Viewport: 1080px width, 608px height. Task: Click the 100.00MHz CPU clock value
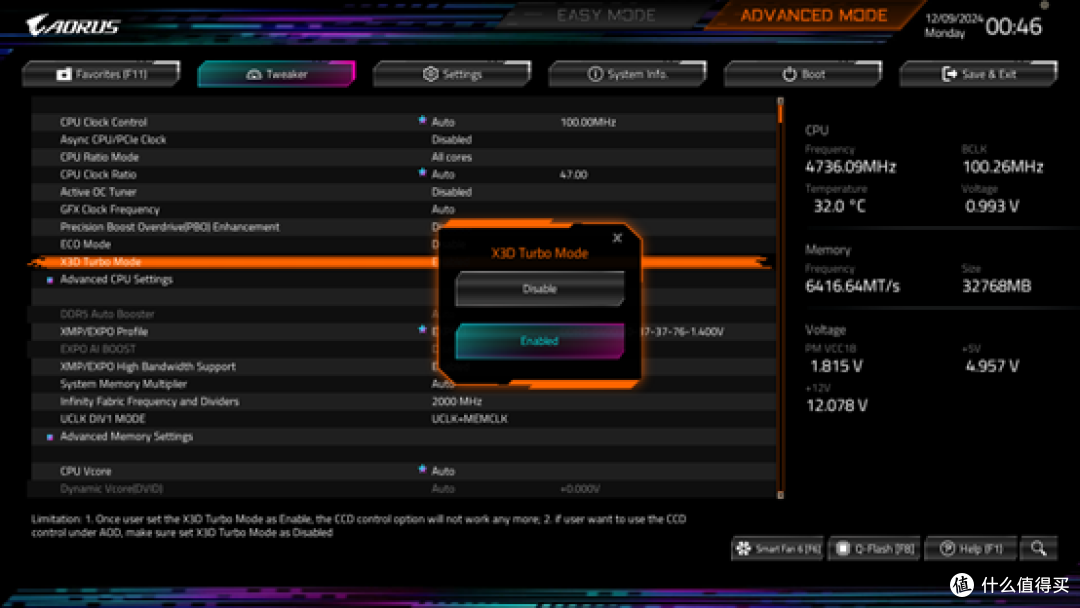pyautogui.click(x=588, y=122)
